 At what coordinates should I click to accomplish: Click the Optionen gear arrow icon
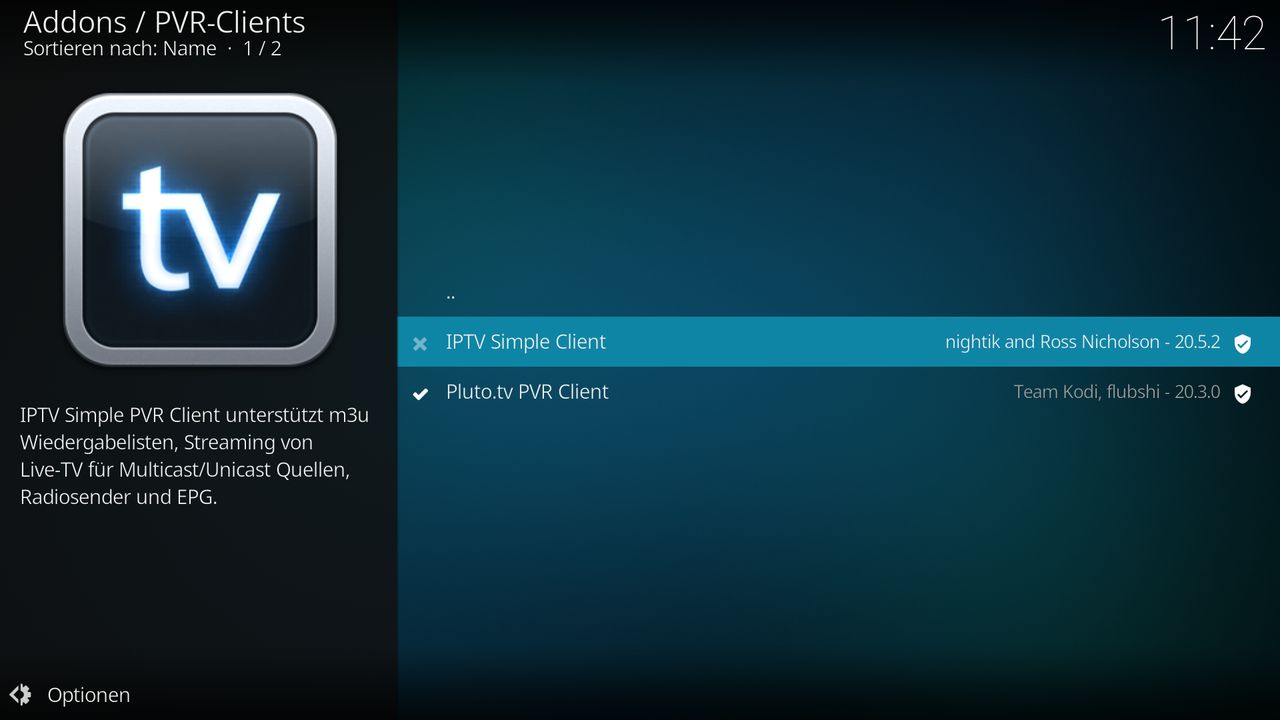pyautogui.click(x=20, y=694)
